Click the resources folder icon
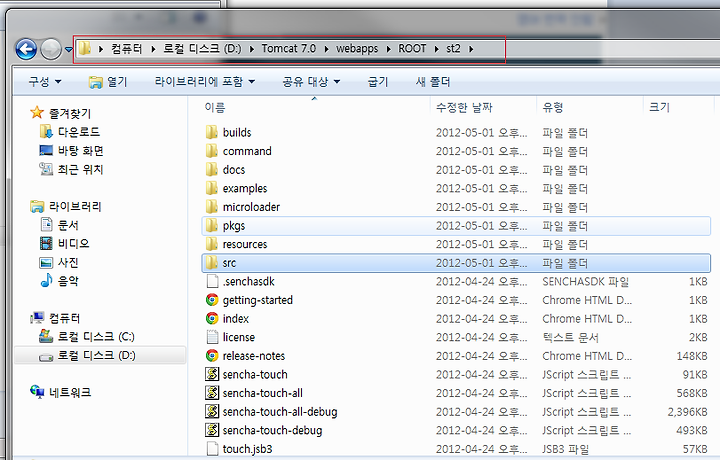 pos(211,244)
